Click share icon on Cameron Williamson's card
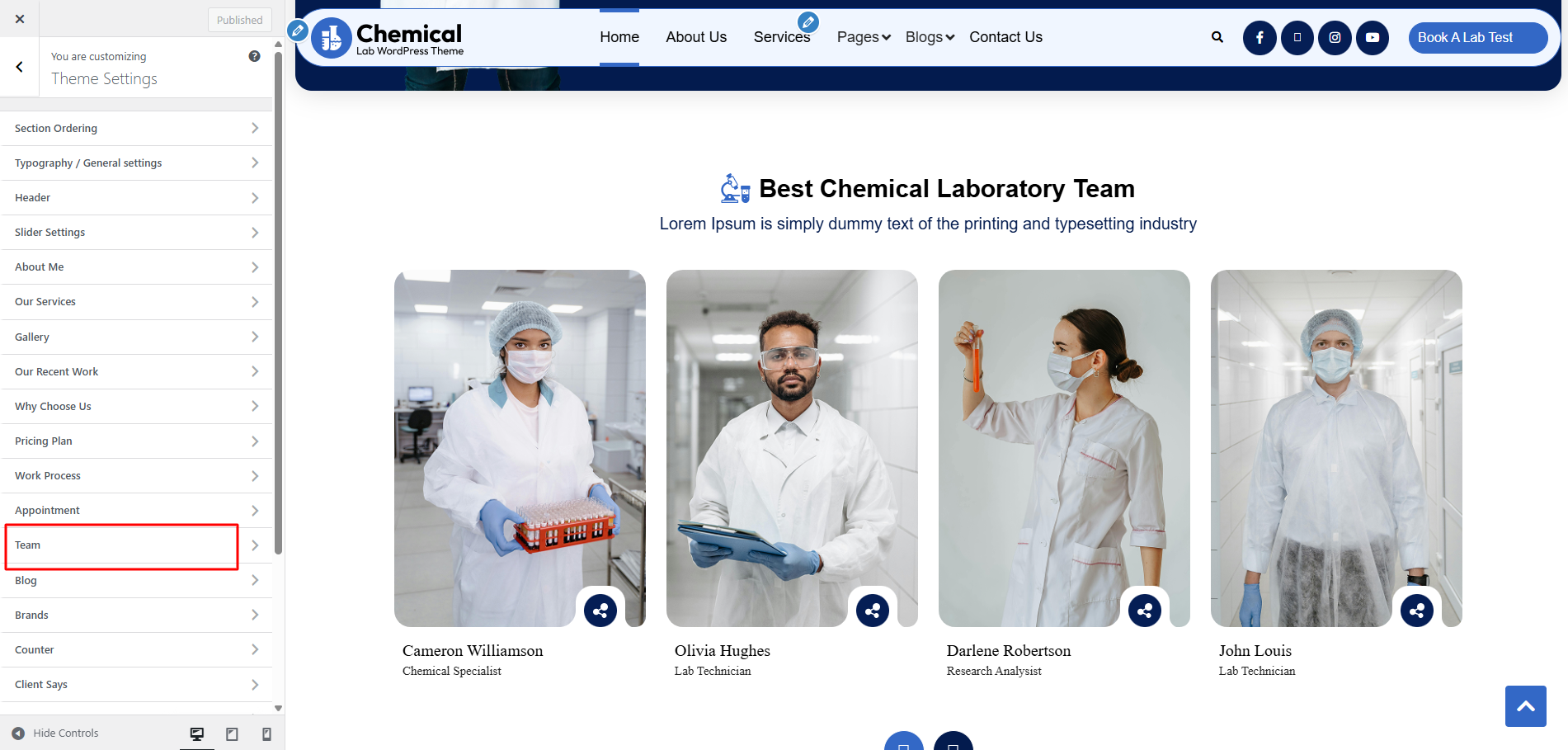The height and width of the screenshot is (750, 1568). [600, 611]
